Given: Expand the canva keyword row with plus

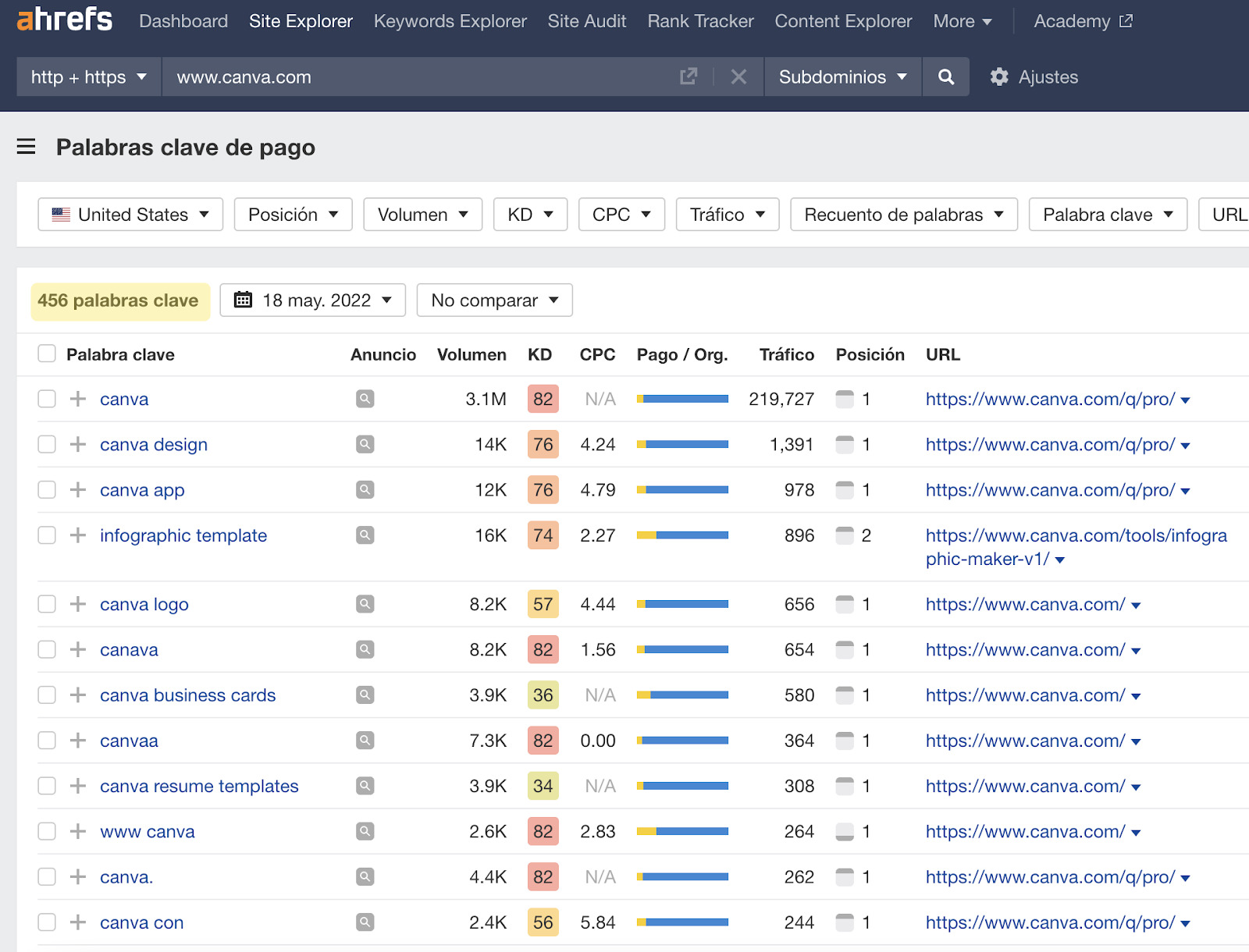Looking at the screenshot, I should (77, 399).
